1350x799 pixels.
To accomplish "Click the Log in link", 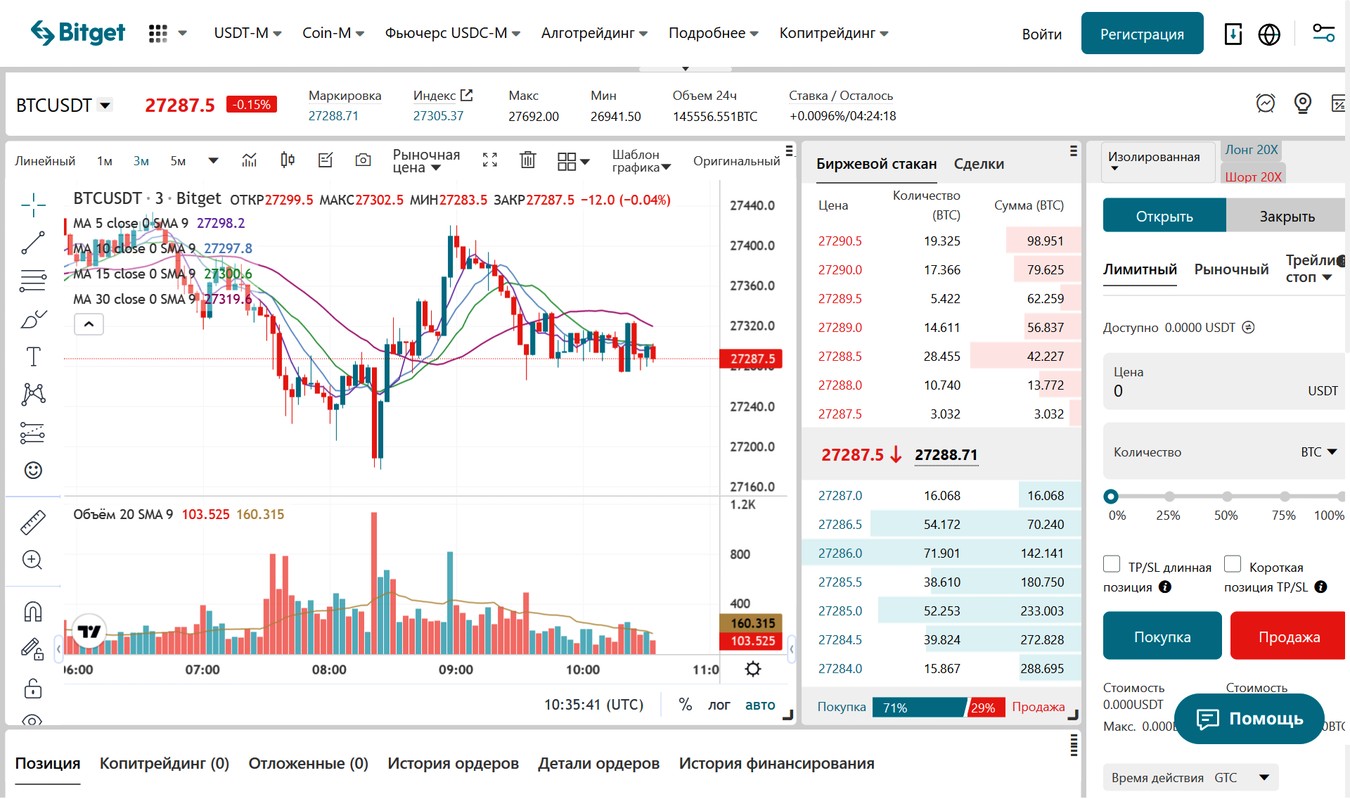I will point(1042,34).
